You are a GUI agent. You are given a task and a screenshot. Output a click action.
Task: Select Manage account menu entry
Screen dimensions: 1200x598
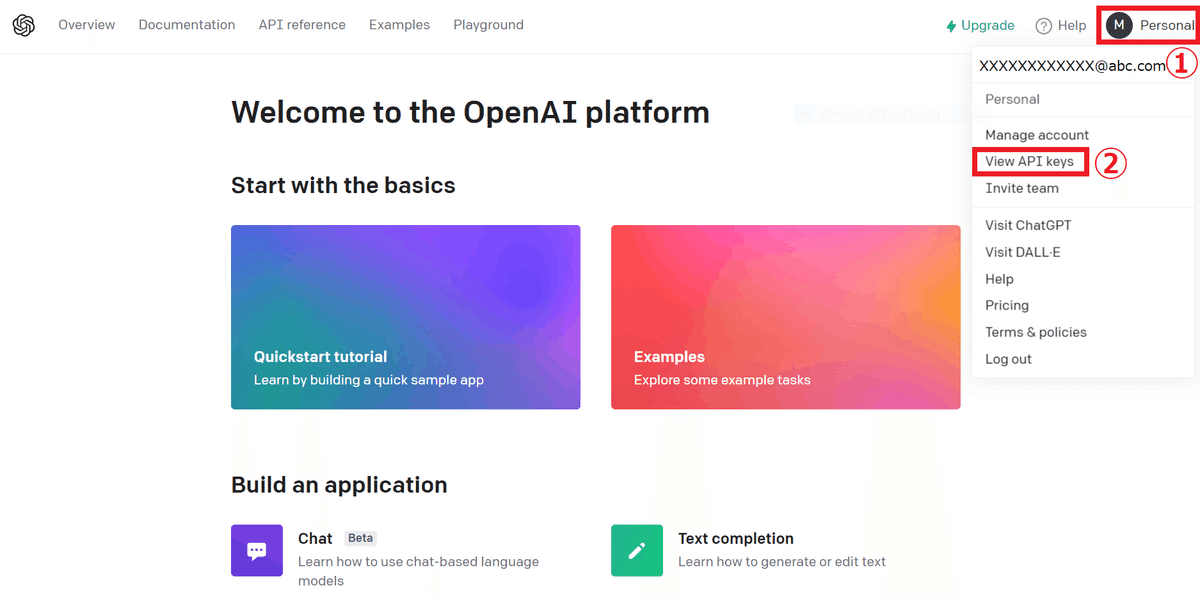pyautogui.click(x=1037, y=135)
